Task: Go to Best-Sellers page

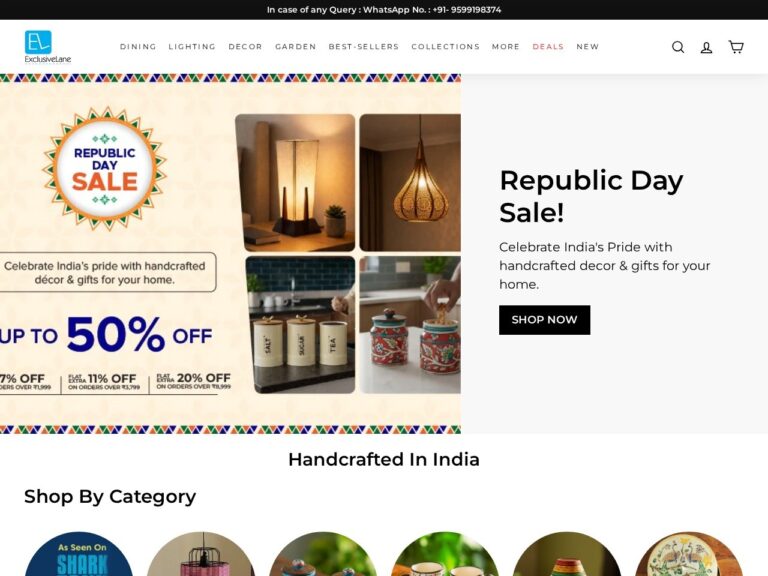Action: [x=364, y=47]
